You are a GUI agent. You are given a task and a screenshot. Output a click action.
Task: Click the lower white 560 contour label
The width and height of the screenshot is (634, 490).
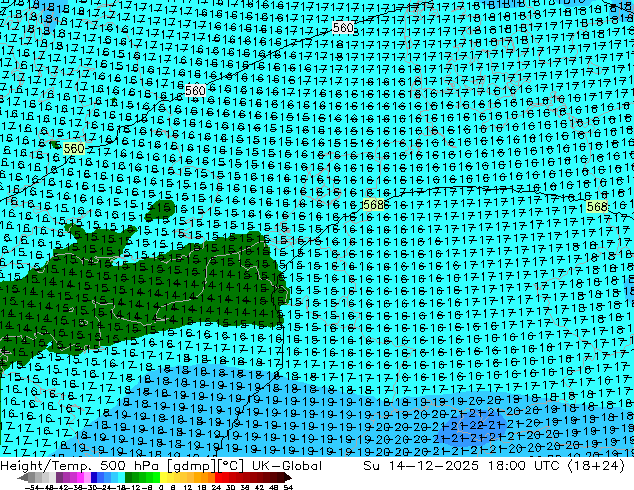pyautogui.click(x=195, y=91)
